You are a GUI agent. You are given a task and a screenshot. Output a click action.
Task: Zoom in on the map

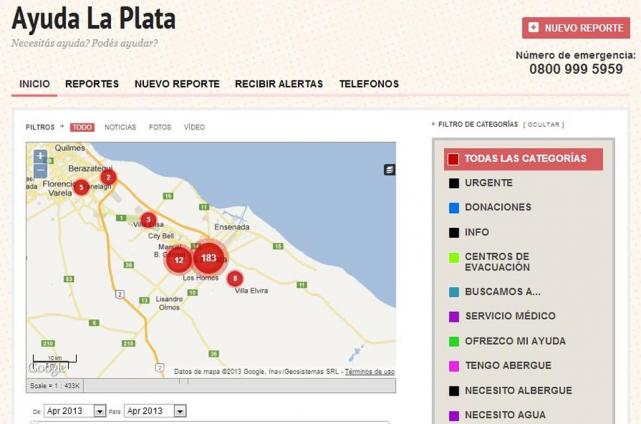[40, 156]
